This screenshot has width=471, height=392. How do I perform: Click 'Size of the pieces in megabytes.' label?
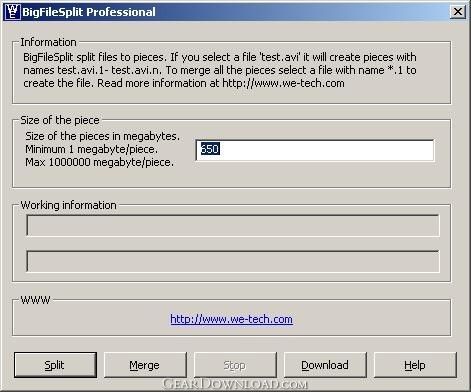(x=102, y=136)
